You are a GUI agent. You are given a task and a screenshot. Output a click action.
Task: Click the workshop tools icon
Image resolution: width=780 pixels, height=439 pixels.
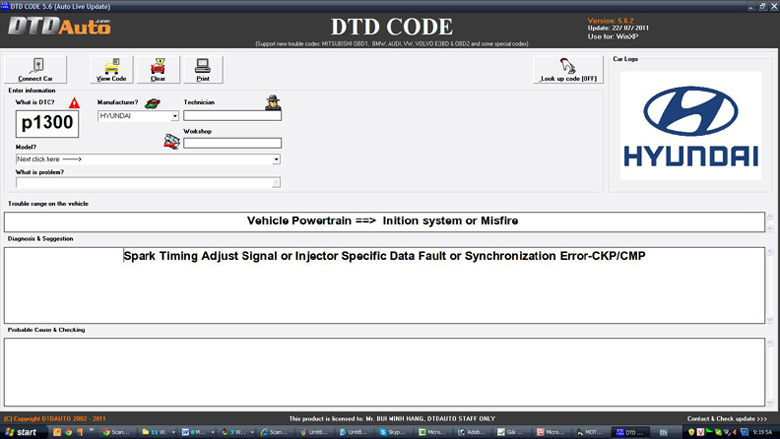(172, 142)
